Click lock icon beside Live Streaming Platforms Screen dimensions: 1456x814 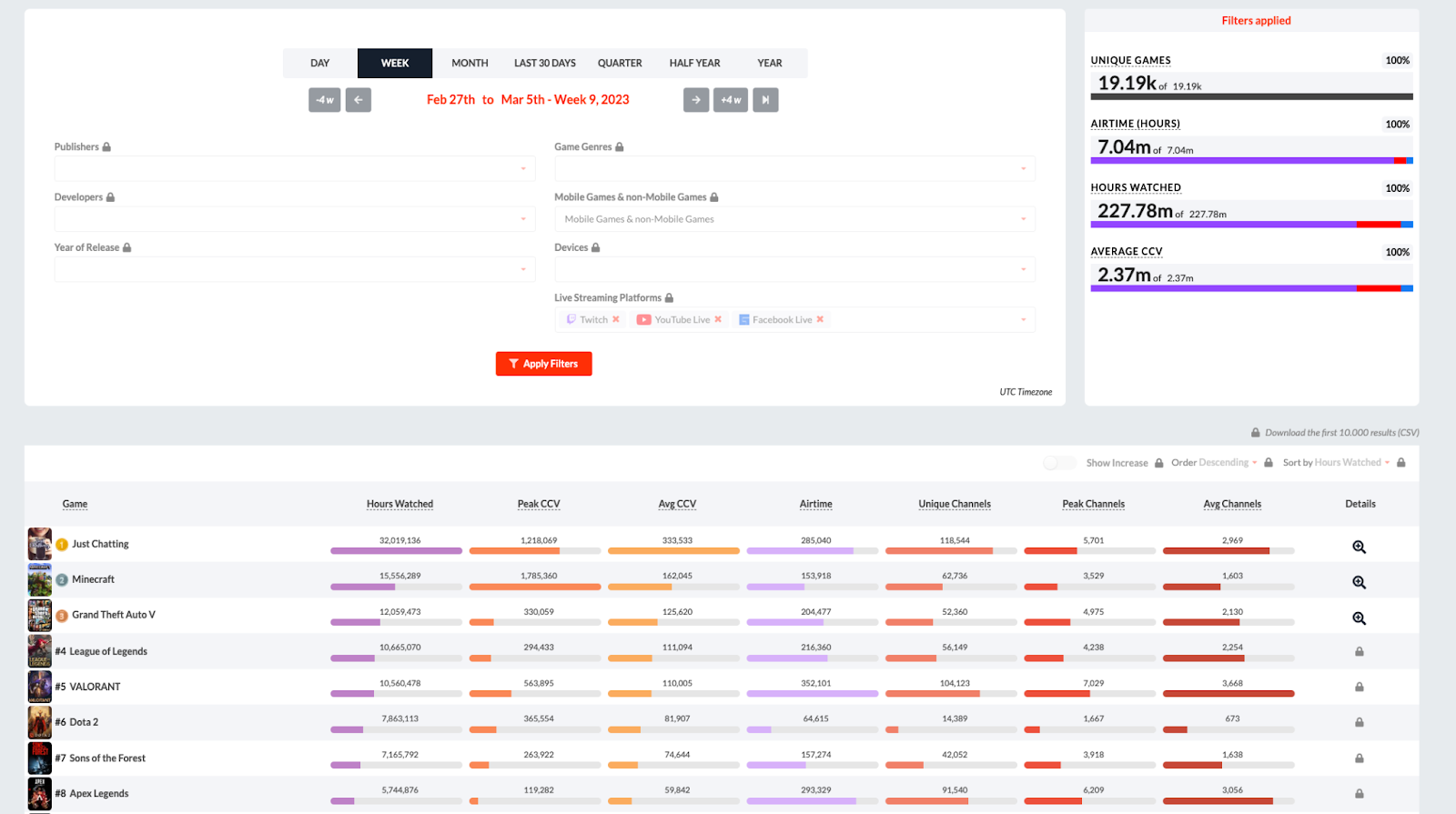[669, 297]
